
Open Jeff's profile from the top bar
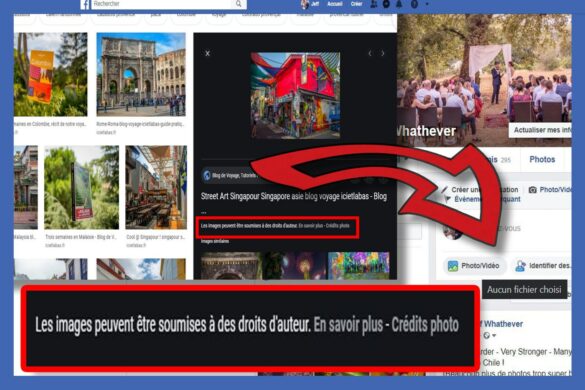tap(310, 4)
